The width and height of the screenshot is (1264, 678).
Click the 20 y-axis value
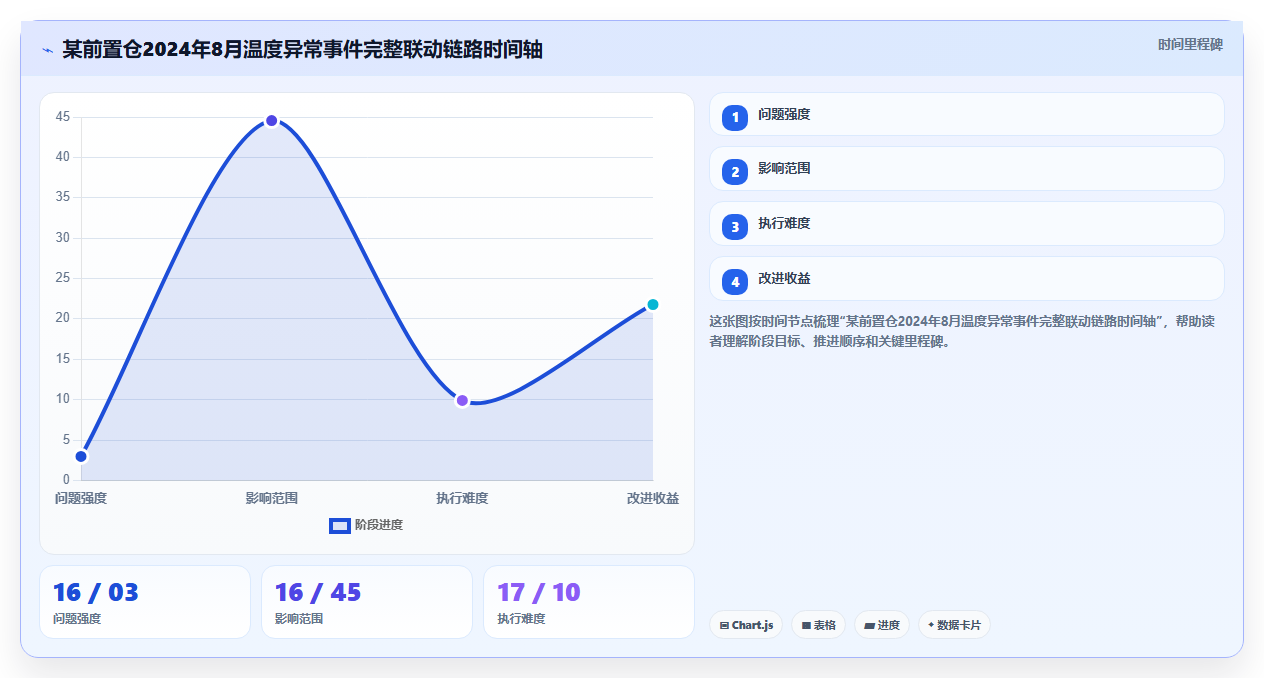pos(63,318)
